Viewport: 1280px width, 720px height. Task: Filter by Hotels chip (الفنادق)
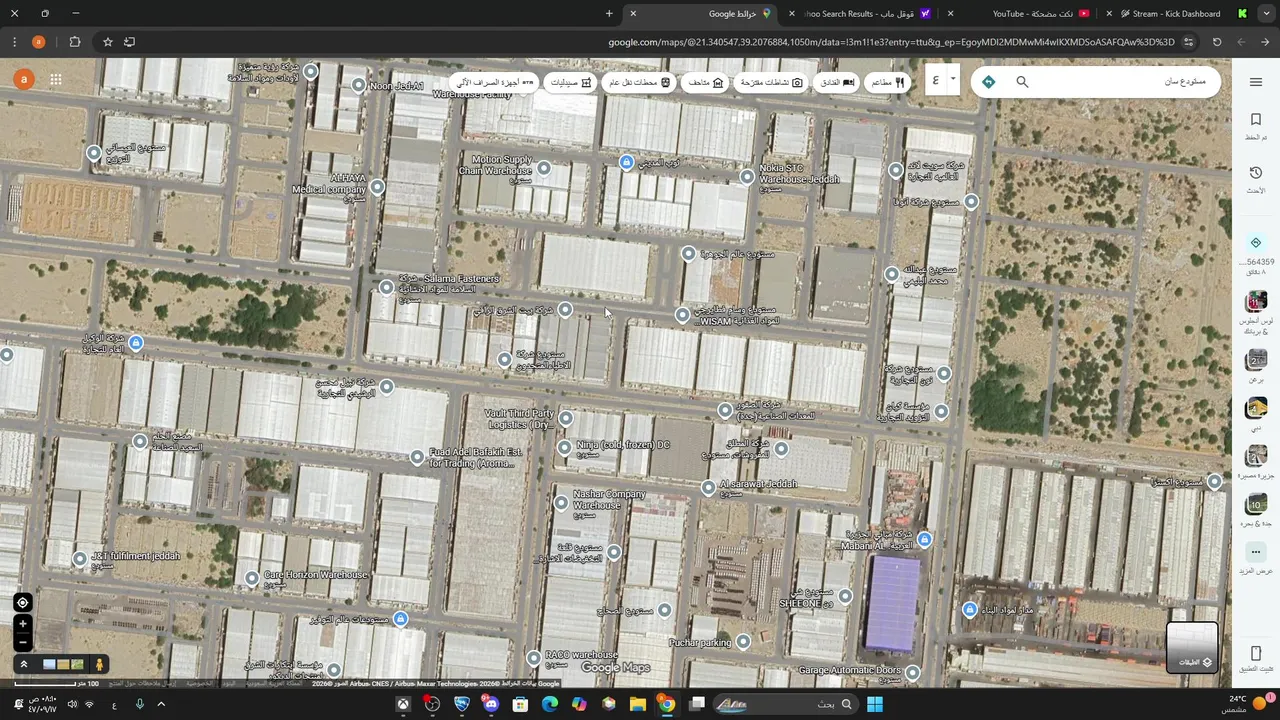tap(838, 82)
